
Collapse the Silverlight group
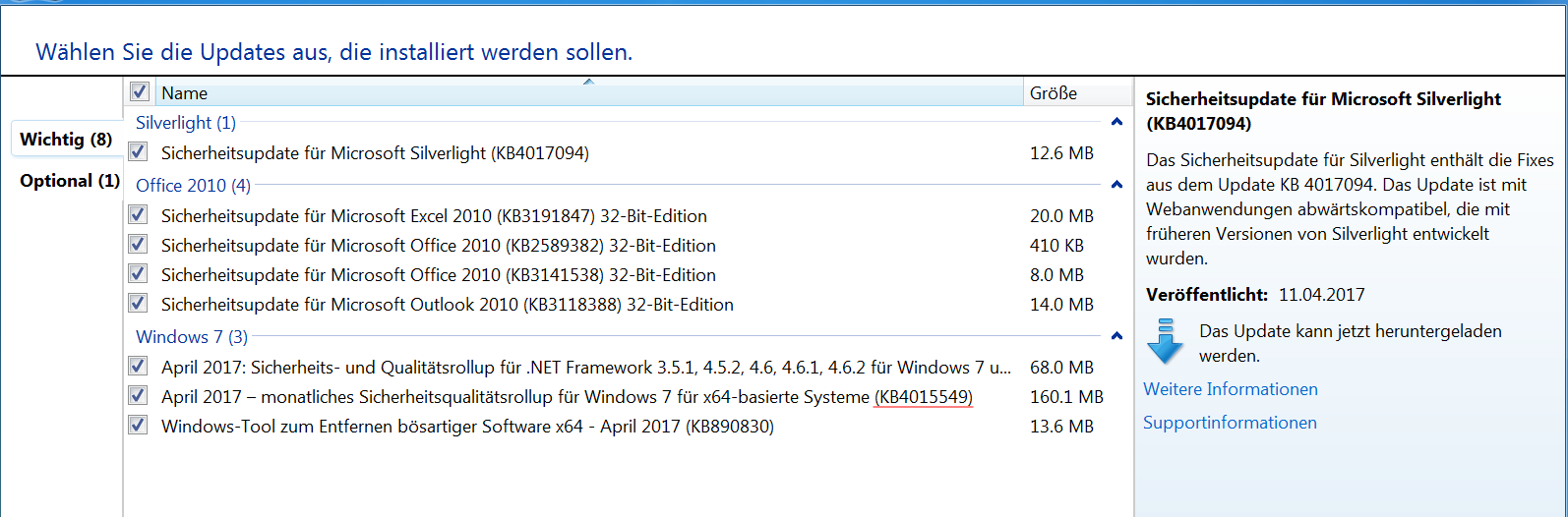pyautogui.click(x=1116, y=123)
